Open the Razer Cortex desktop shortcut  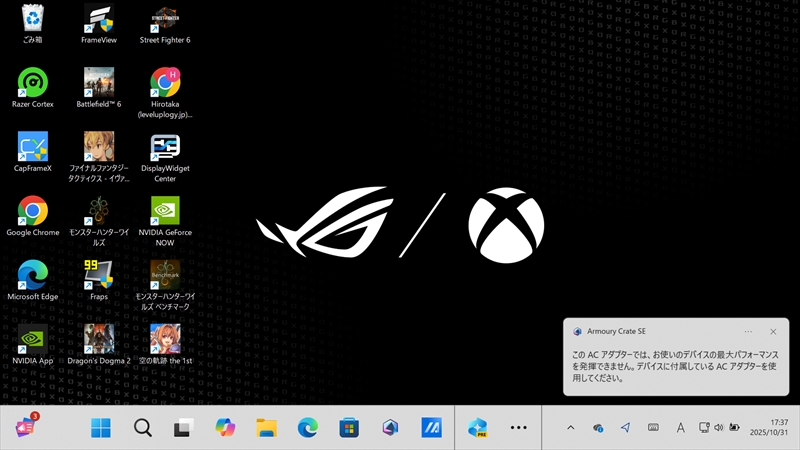33,82
